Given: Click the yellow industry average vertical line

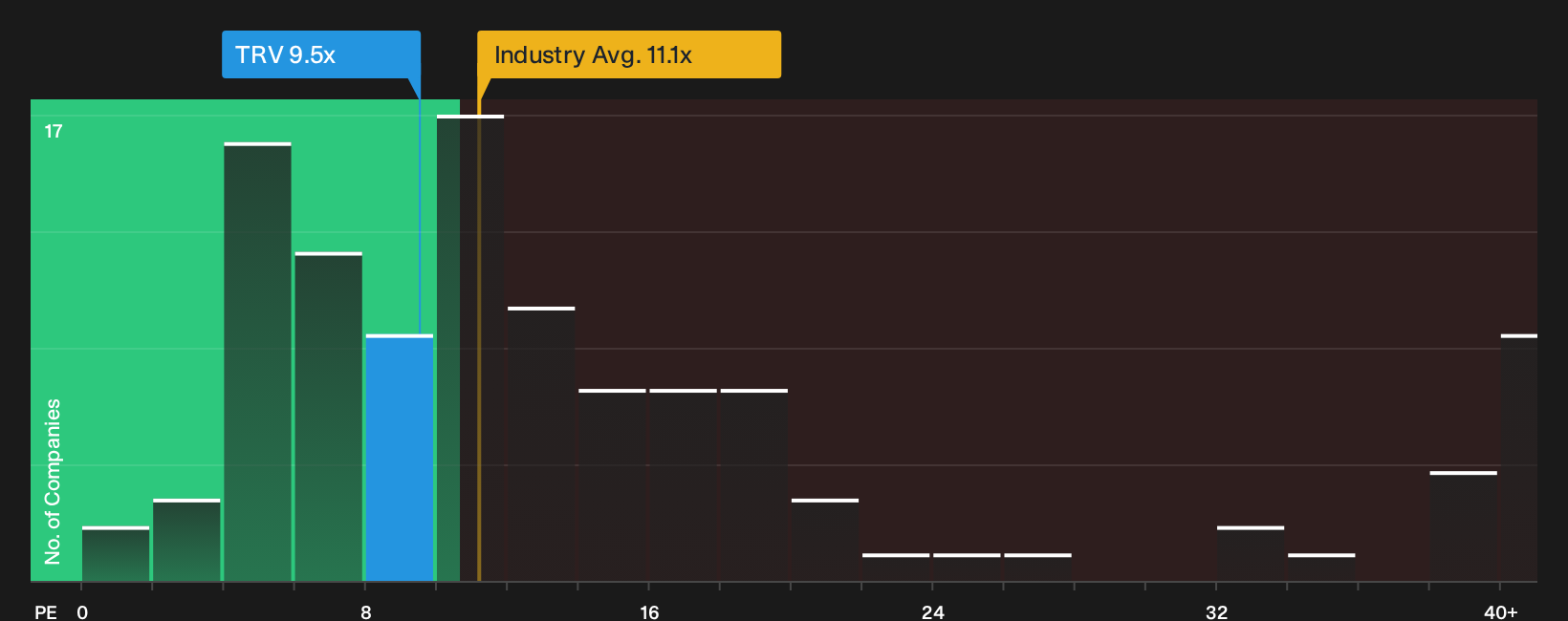Looking at the screenshot, I should click(479, 340).
